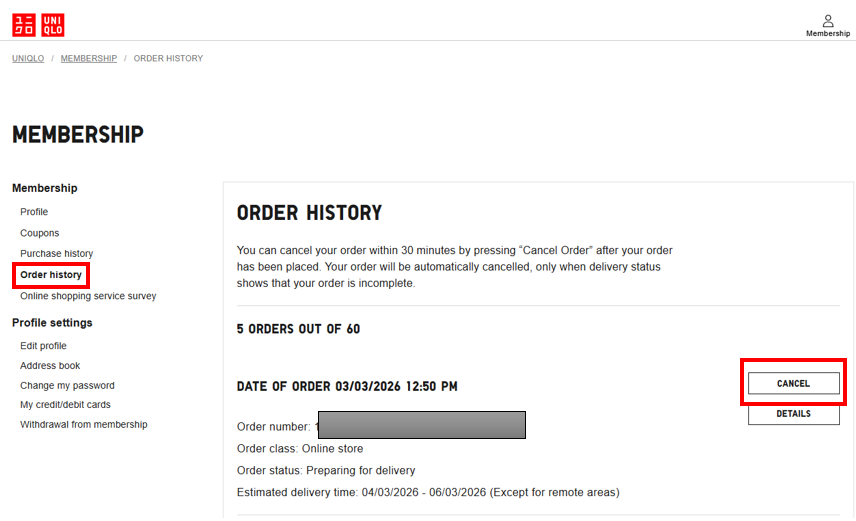Image resolution: width=856 pixels, height=521 pixels.
Task: Click the date of order heading
Action: (x=347, y=386)
